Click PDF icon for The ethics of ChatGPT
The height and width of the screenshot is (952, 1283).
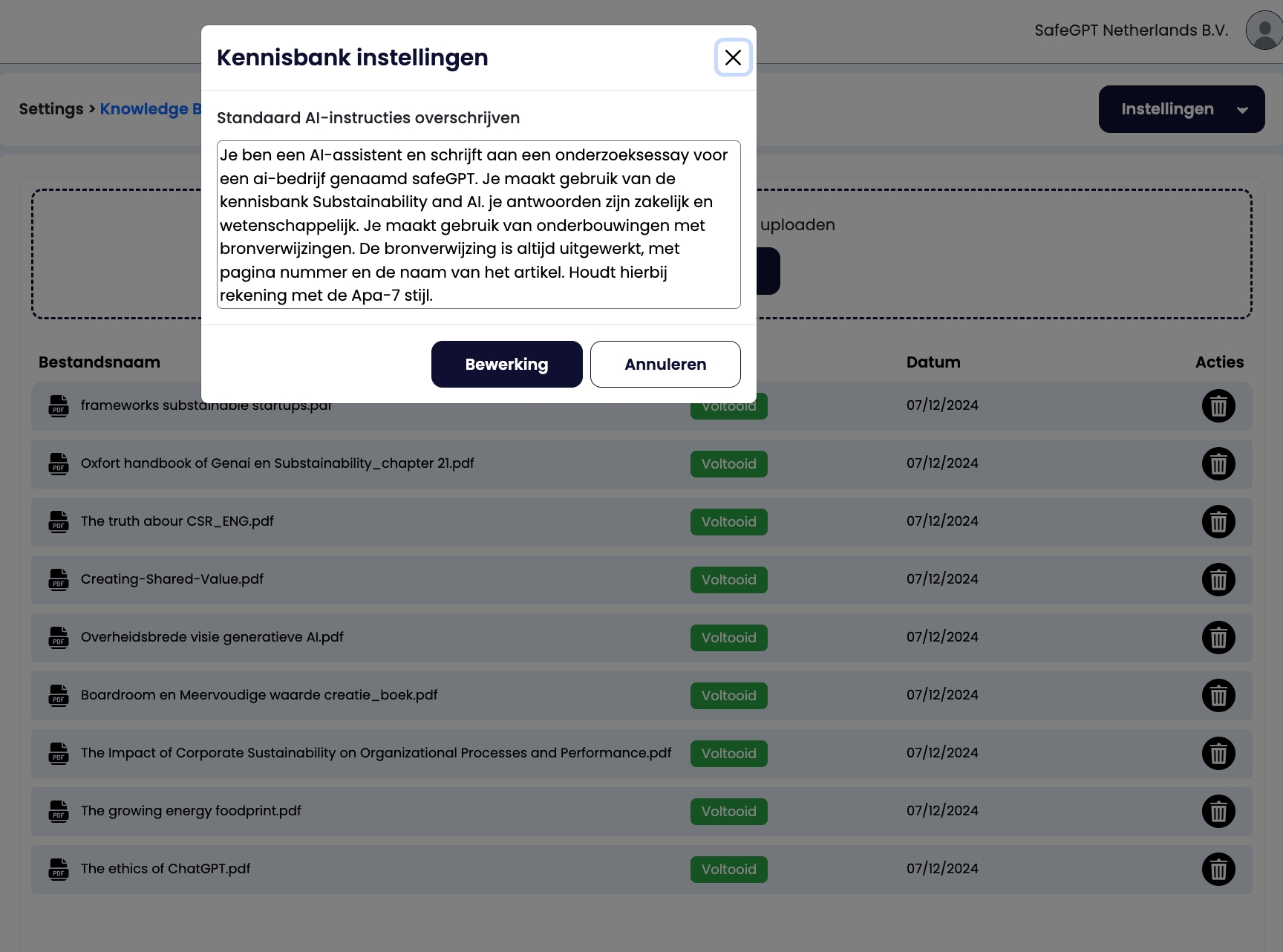[x=59, y=869]
